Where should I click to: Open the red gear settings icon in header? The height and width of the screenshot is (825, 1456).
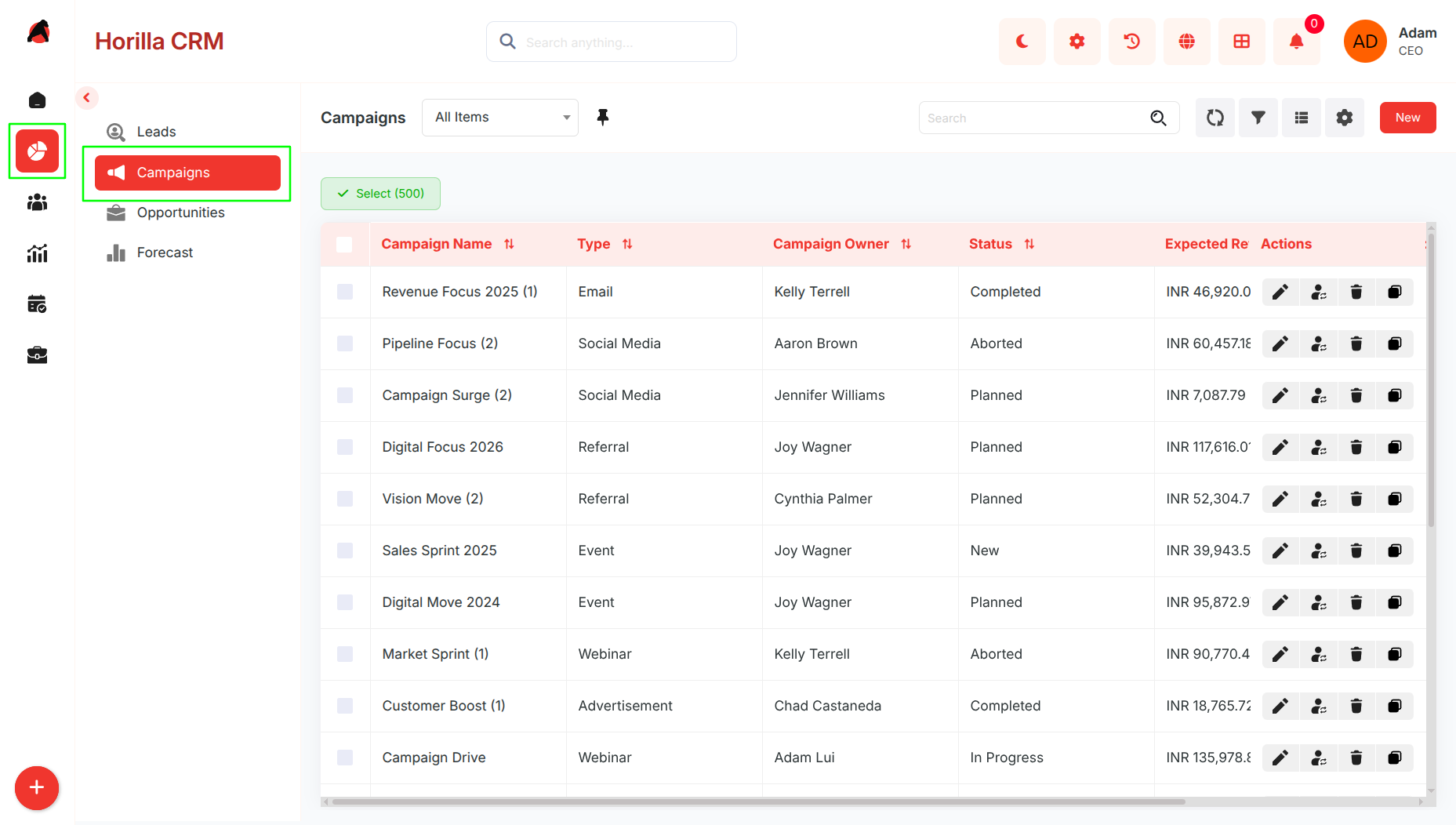[1077, 42]
